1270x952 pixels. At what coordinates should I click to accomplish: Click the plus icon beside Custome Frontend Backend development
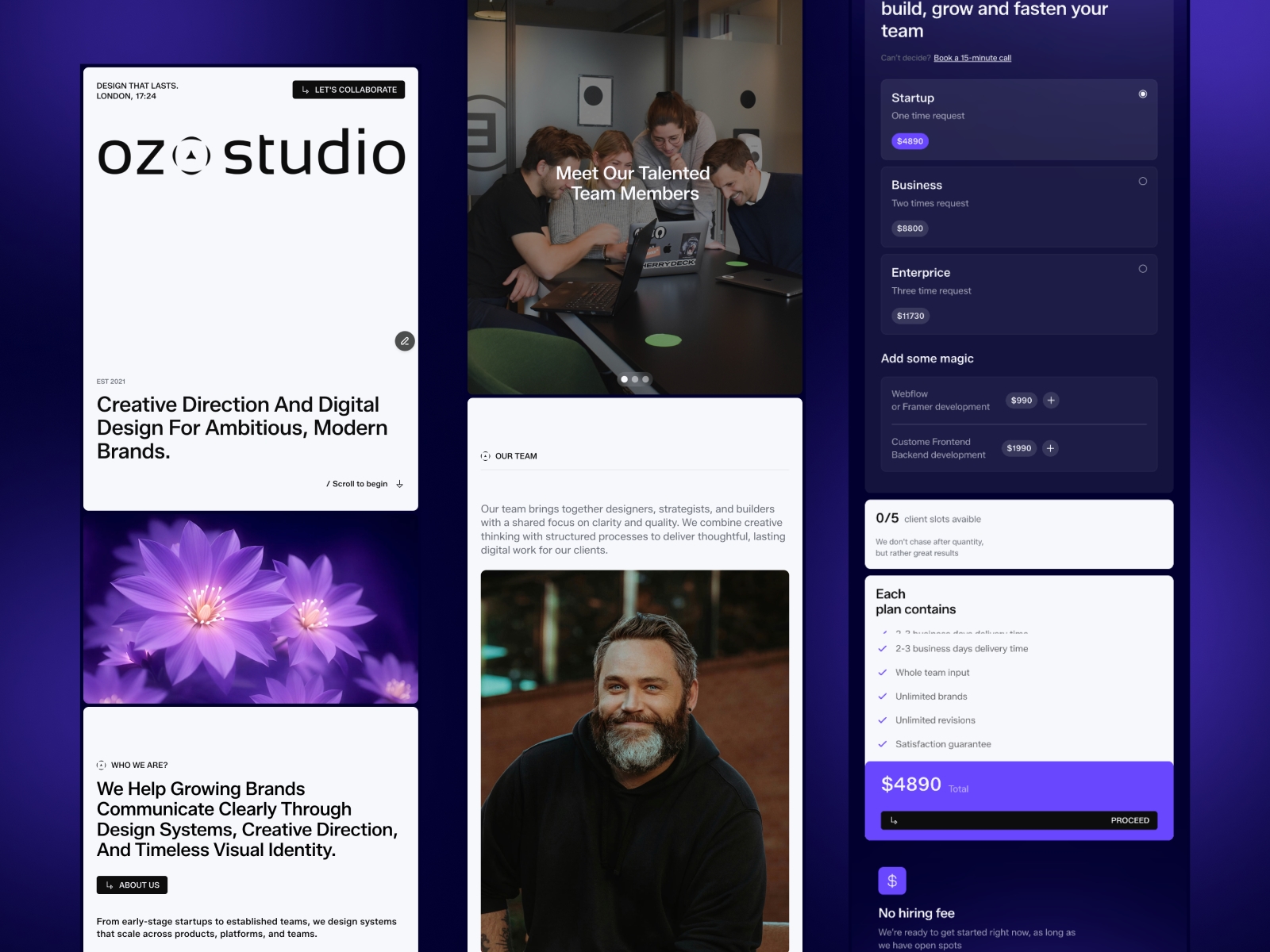click(1049, 448)
